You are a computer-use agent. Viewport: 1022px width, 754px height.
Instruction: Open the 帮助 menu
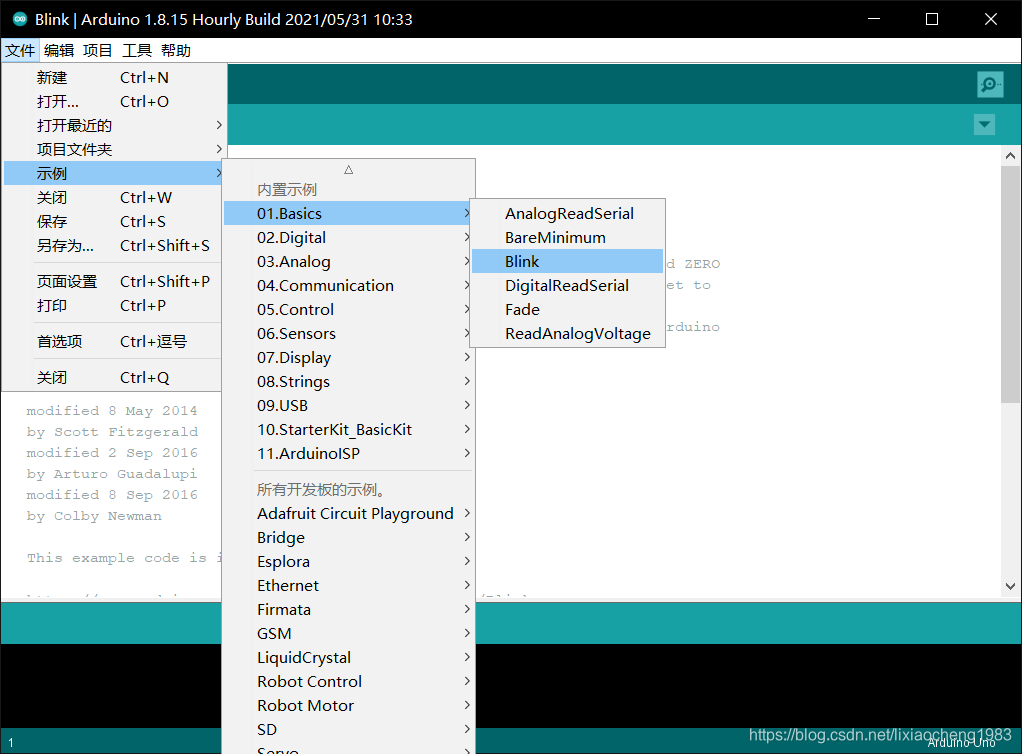(x=176, y=50)
